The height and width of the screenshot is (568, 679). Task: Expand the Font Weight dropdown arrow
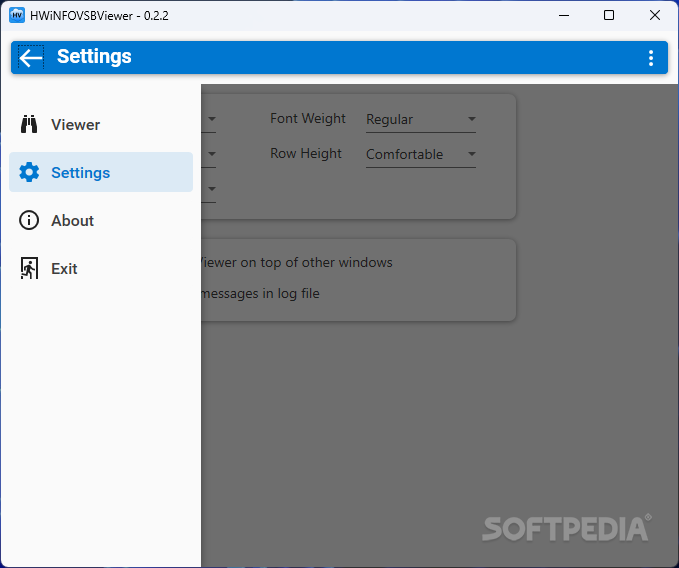472,119
